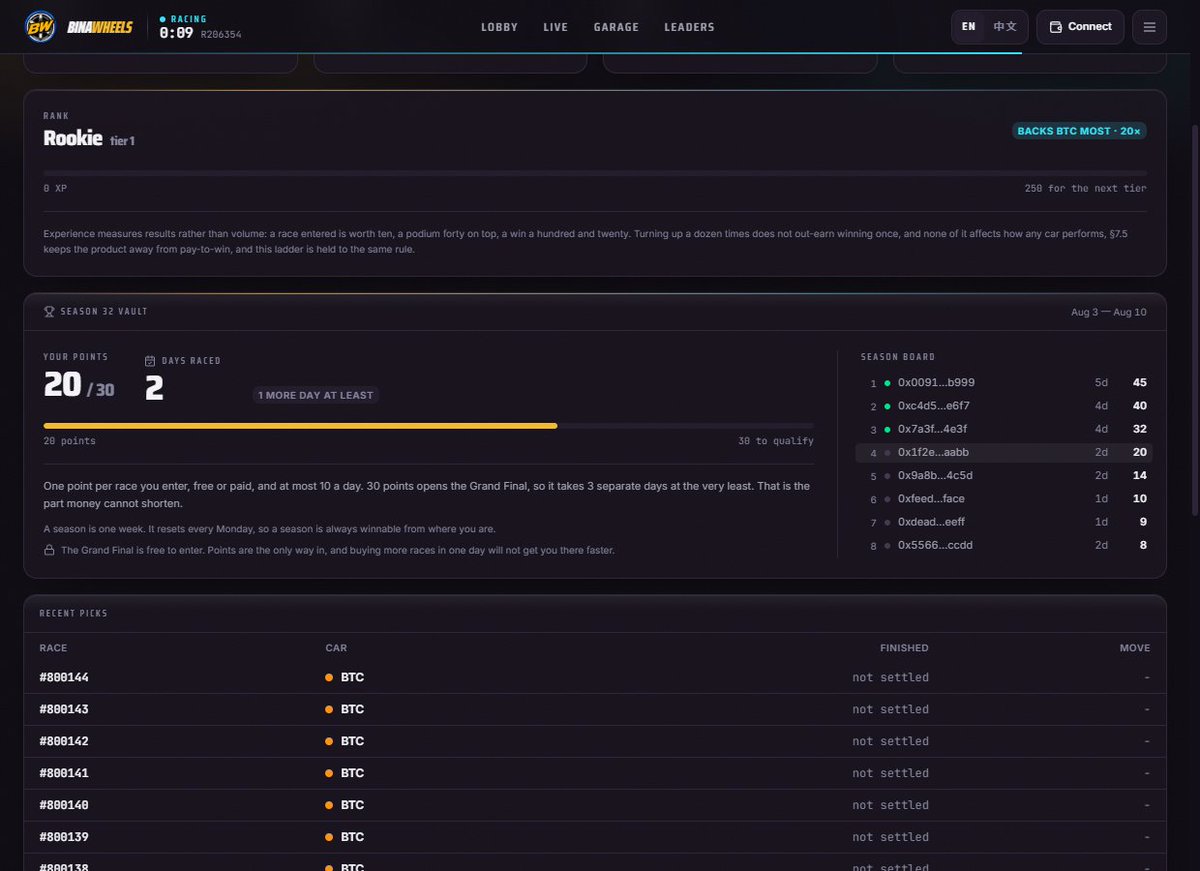
Task: Click the '250 for the next tier' text
Action: coord(1086,188)
